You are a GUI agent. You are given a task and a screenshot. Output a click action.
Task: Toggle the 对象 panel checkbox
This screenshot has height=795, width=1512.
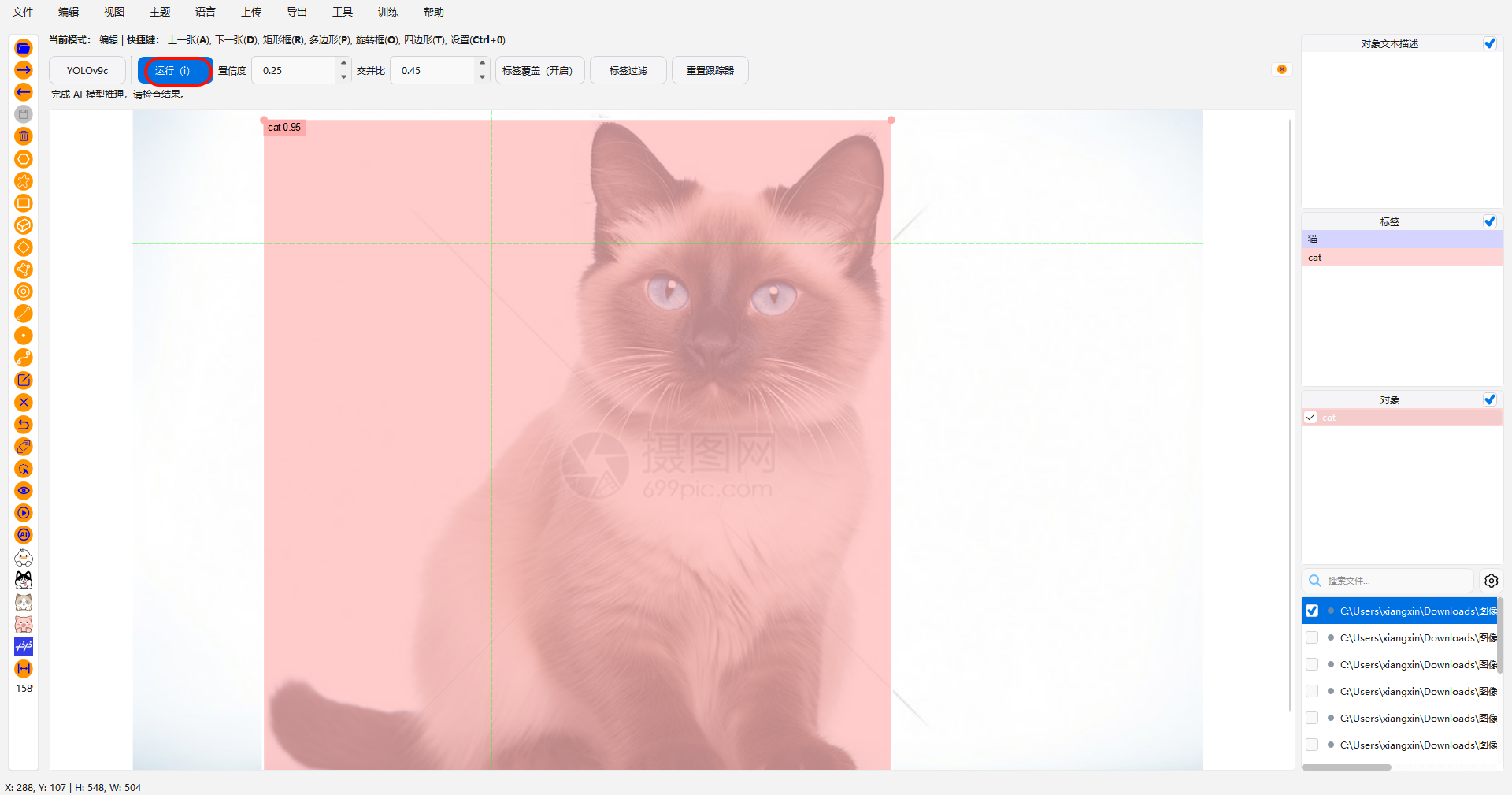(x=1489, y=399)
